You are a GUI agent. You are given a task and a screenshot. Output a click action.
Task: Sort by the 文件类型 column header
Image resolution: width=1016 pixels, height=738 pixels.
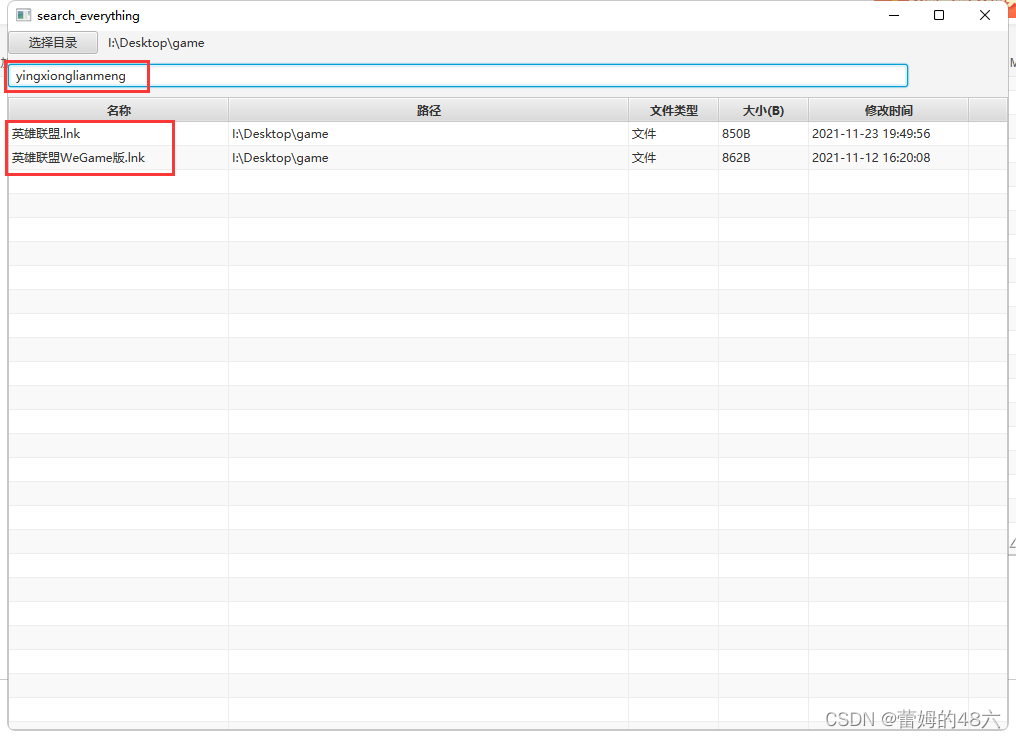(x=673, y=110)
